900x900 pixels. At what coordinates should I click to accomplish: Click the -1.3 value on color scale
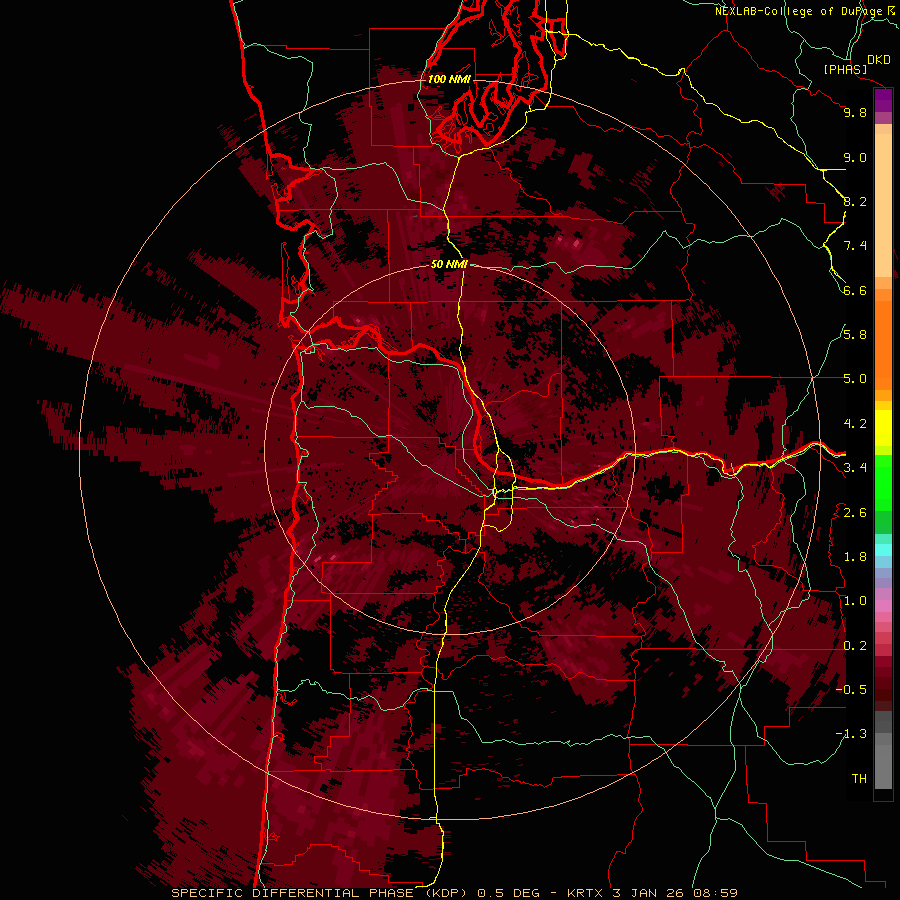pos(851,734)
